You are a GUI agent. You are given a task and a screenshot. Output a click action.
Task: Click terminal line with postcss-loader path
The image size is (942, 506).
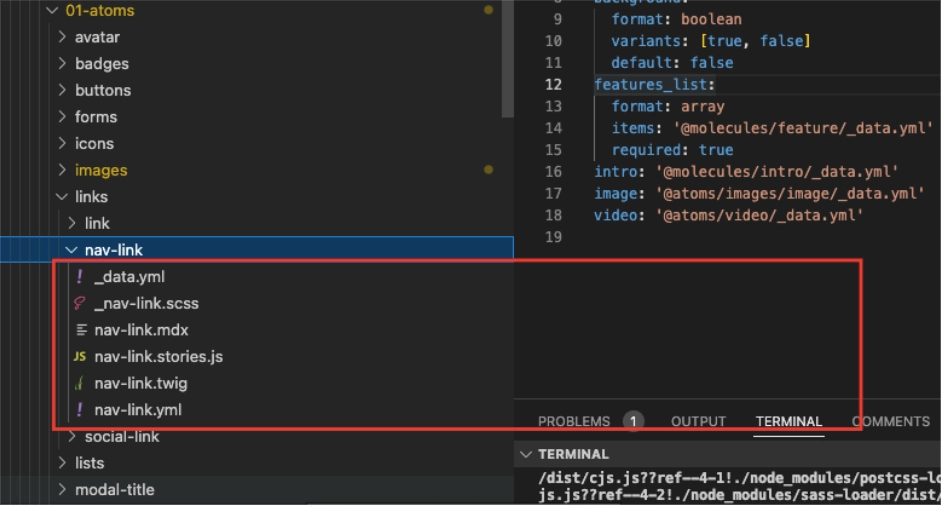740,478
